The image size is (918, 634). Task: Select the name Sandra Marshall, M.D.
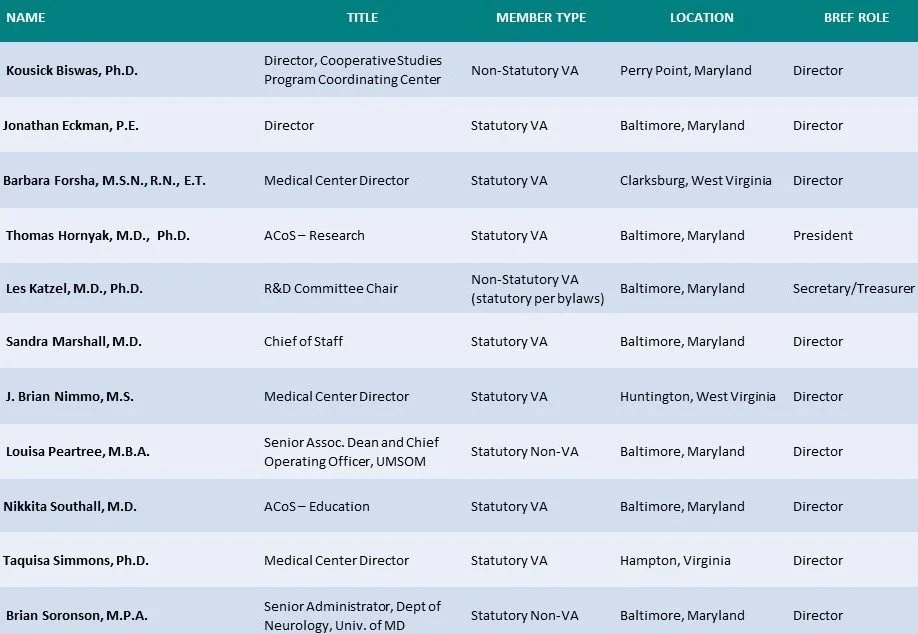click(74, 341)
